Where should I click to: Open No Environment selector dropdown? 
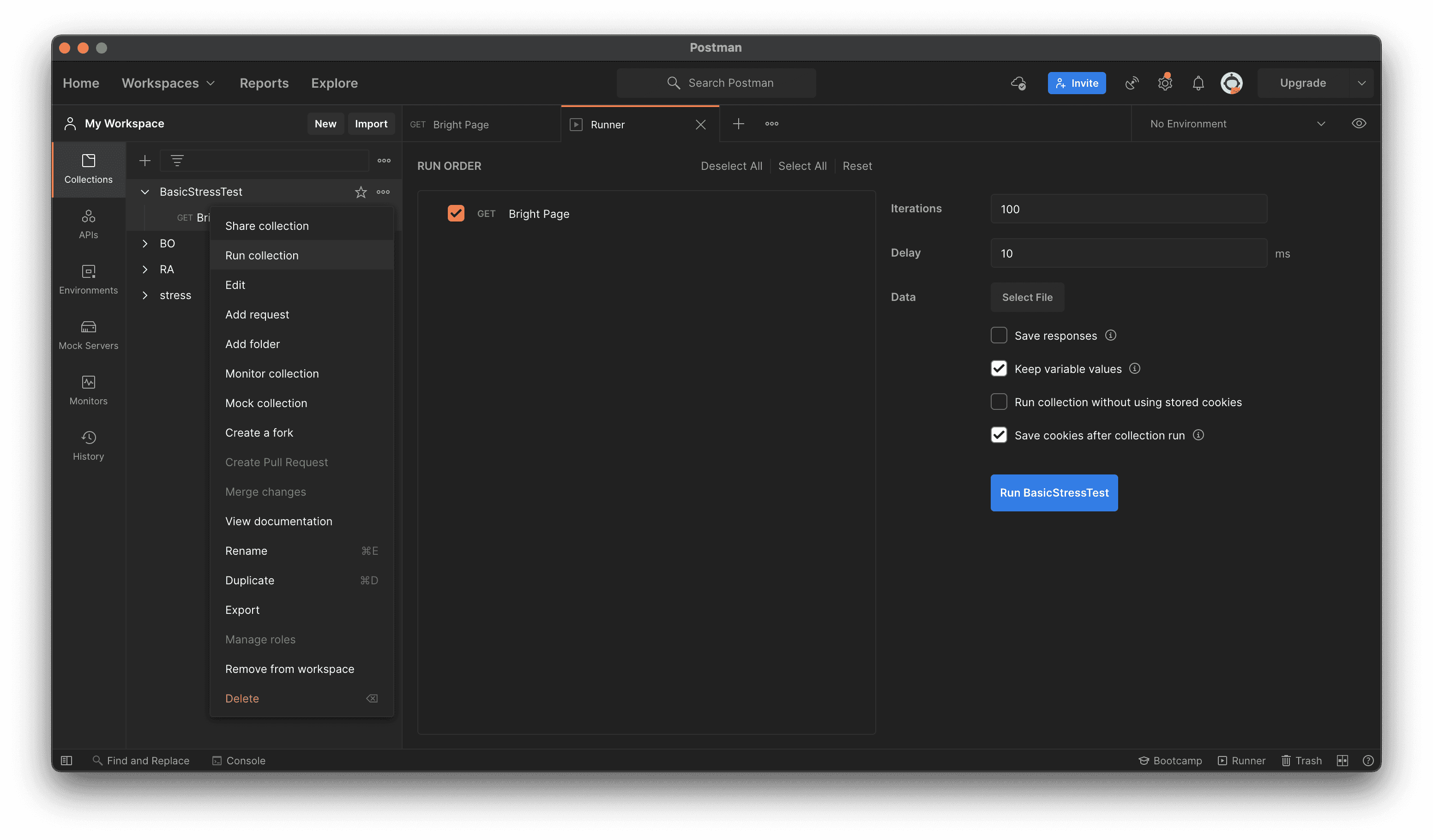(x=1237, y=123)
